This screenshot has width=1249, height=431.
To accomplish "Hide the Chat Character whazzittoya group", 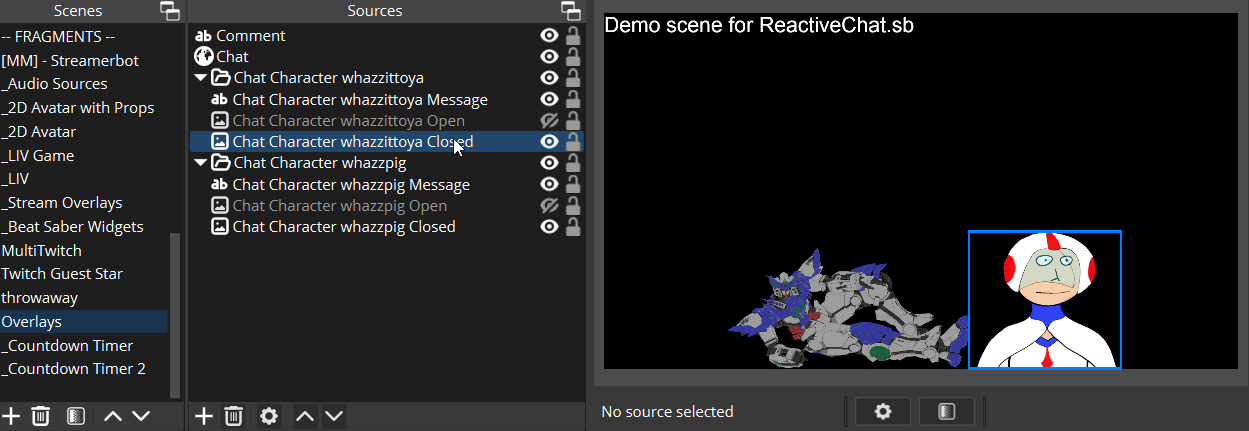I will (x=548, y=78).
